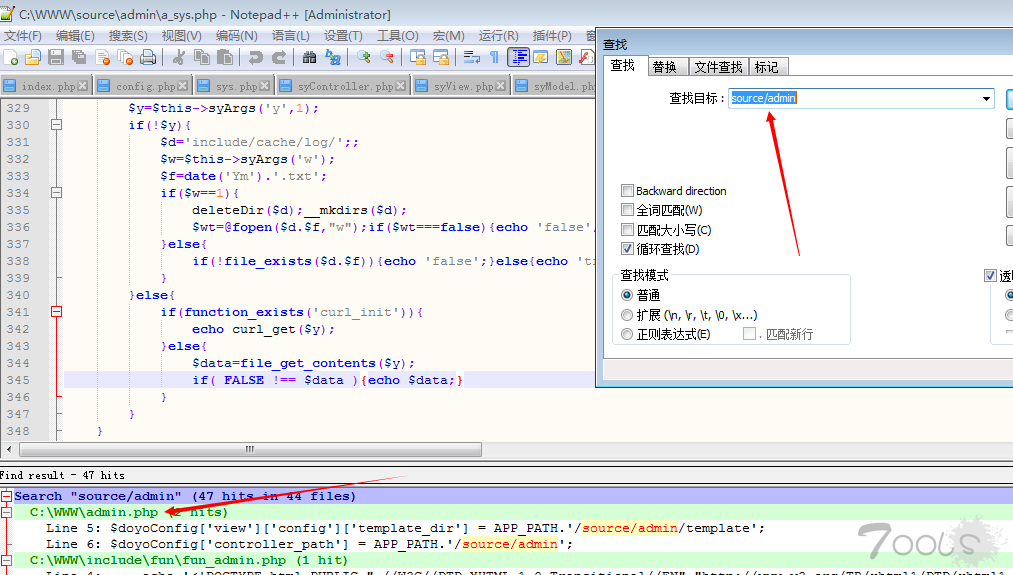Close the index.php tab with its X

[x=83, y=86]
